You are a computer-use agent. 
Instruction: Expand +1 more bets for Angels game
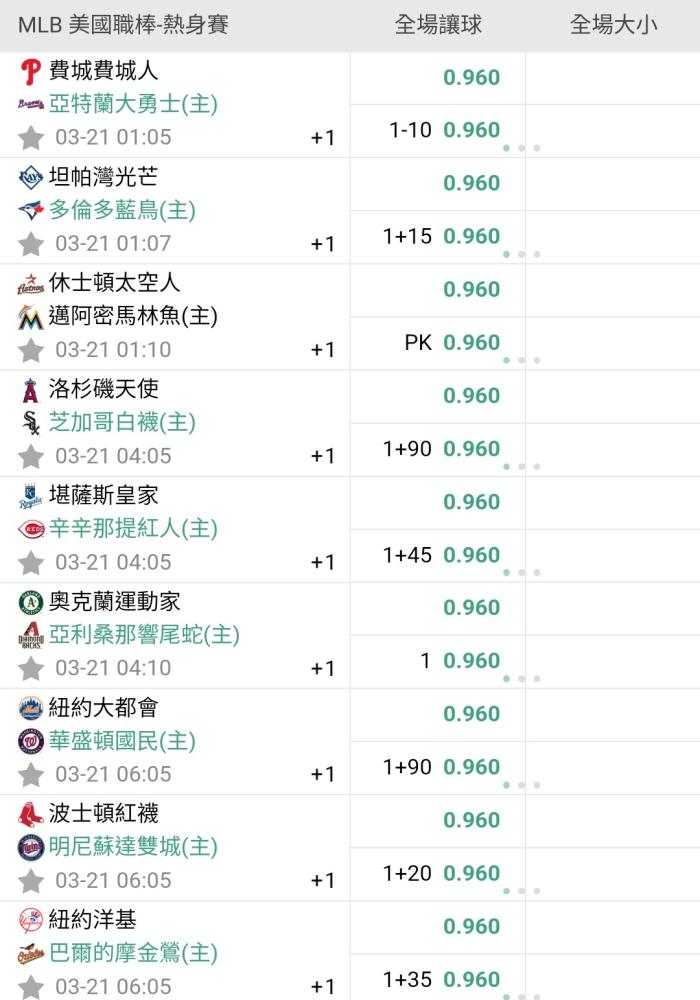(323, 455)
